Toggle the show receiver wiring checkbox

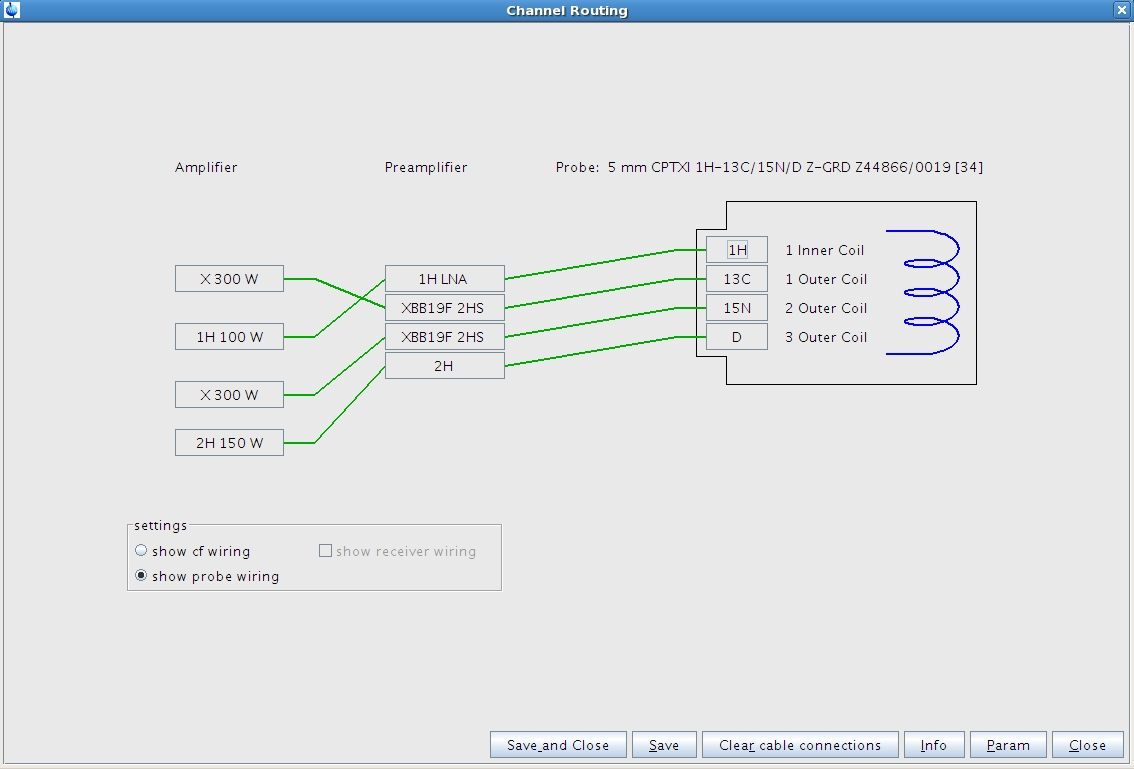(x=325, y=551)
